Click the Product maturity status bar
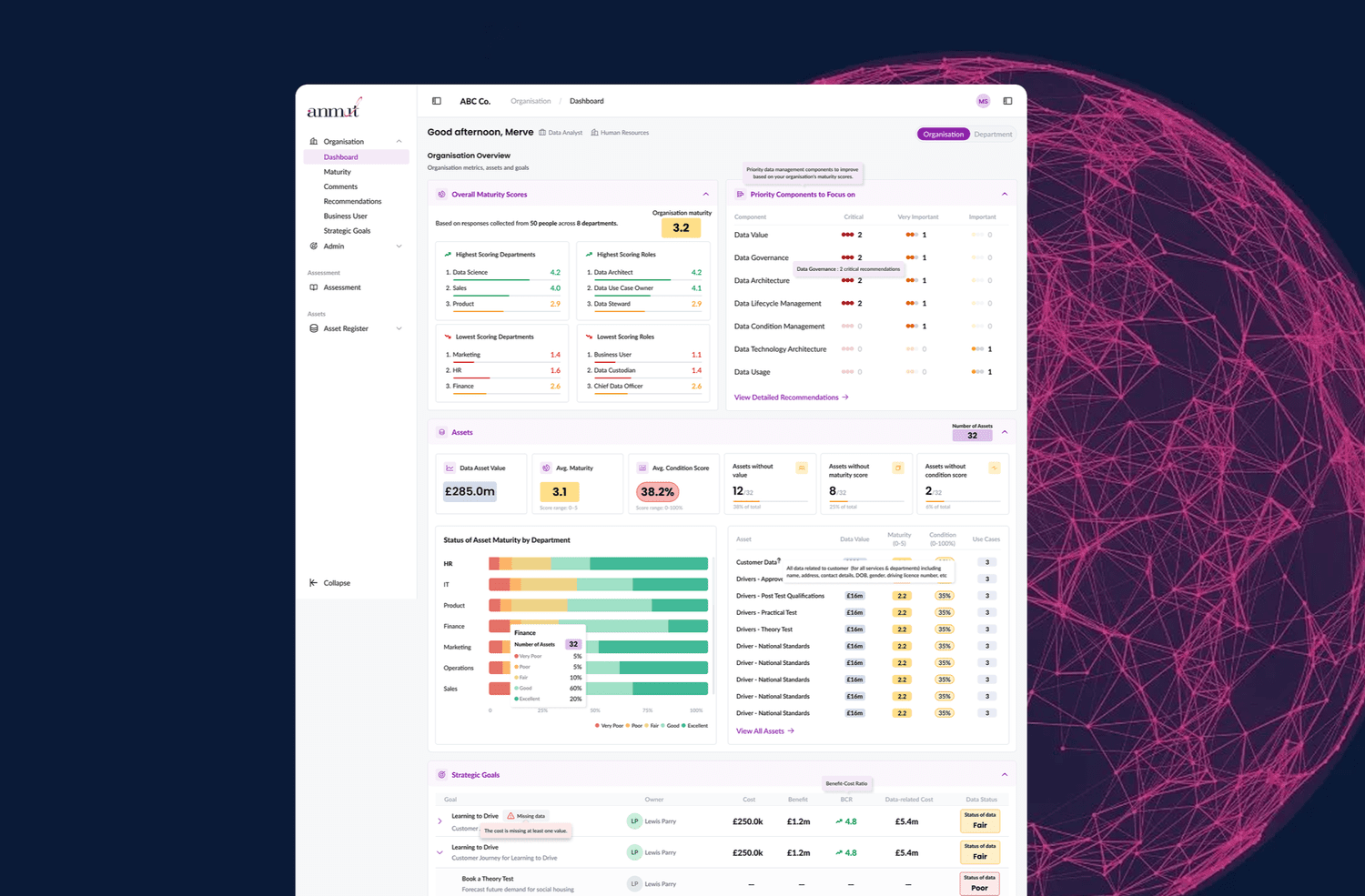 coord(598,606)
